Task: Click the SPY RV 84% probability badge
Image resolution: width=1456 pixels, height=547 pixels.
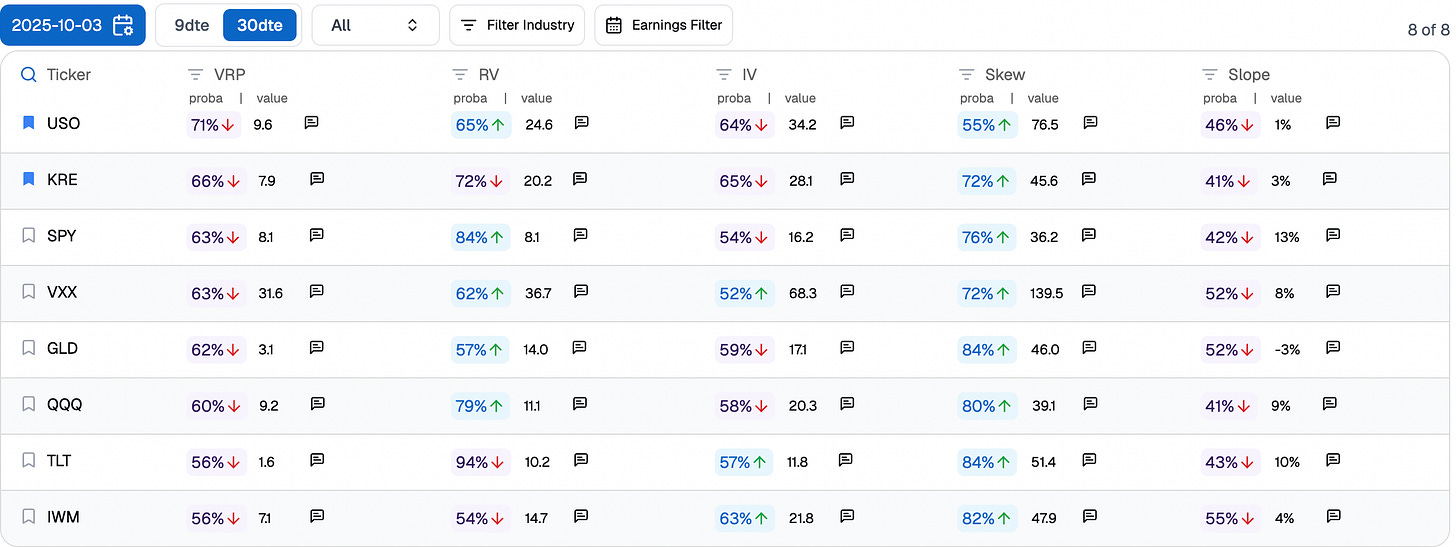Action: click(480, 238)
